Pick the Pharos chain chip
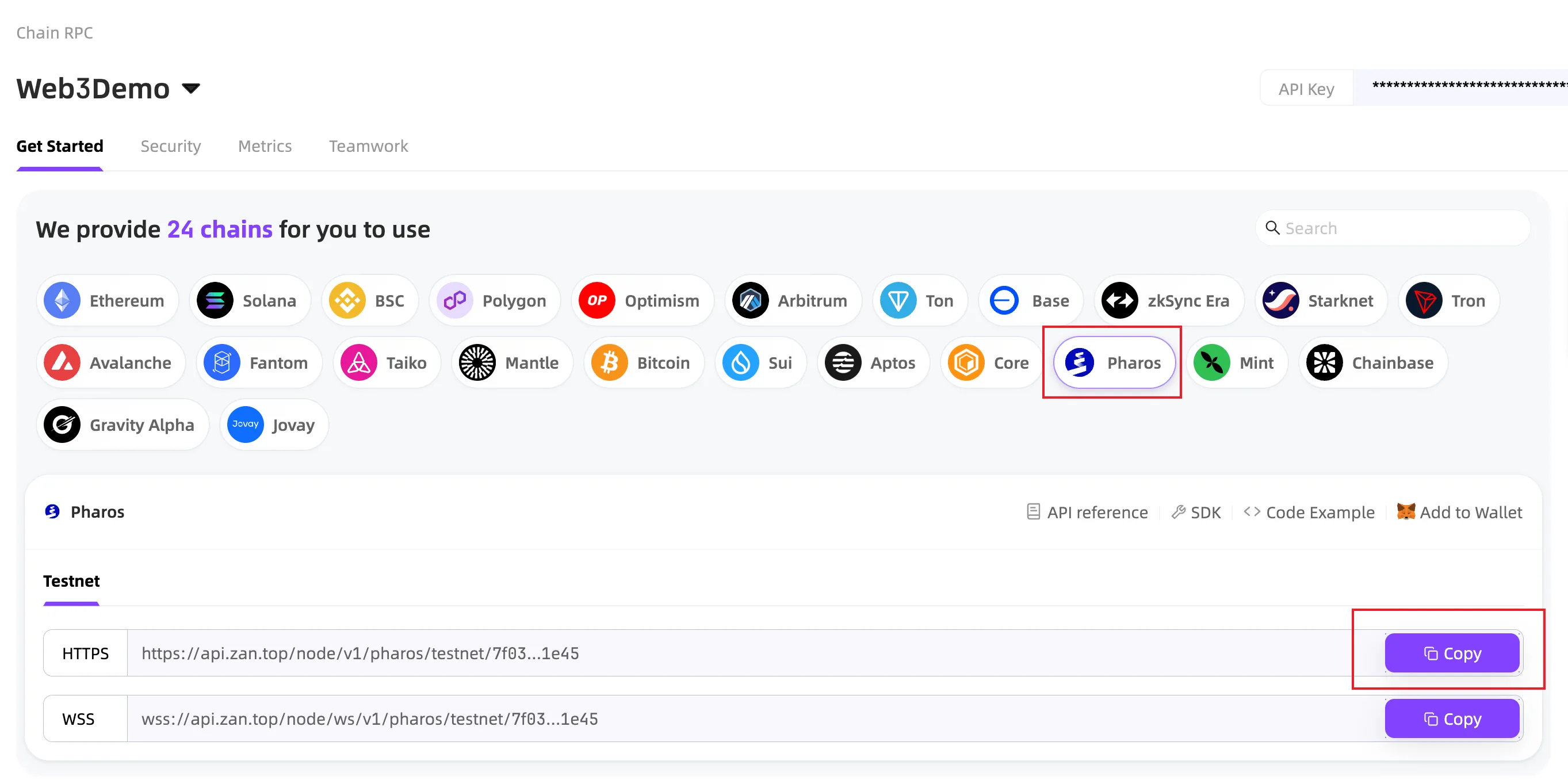Screen dimensions: 1568x780 1114,362
